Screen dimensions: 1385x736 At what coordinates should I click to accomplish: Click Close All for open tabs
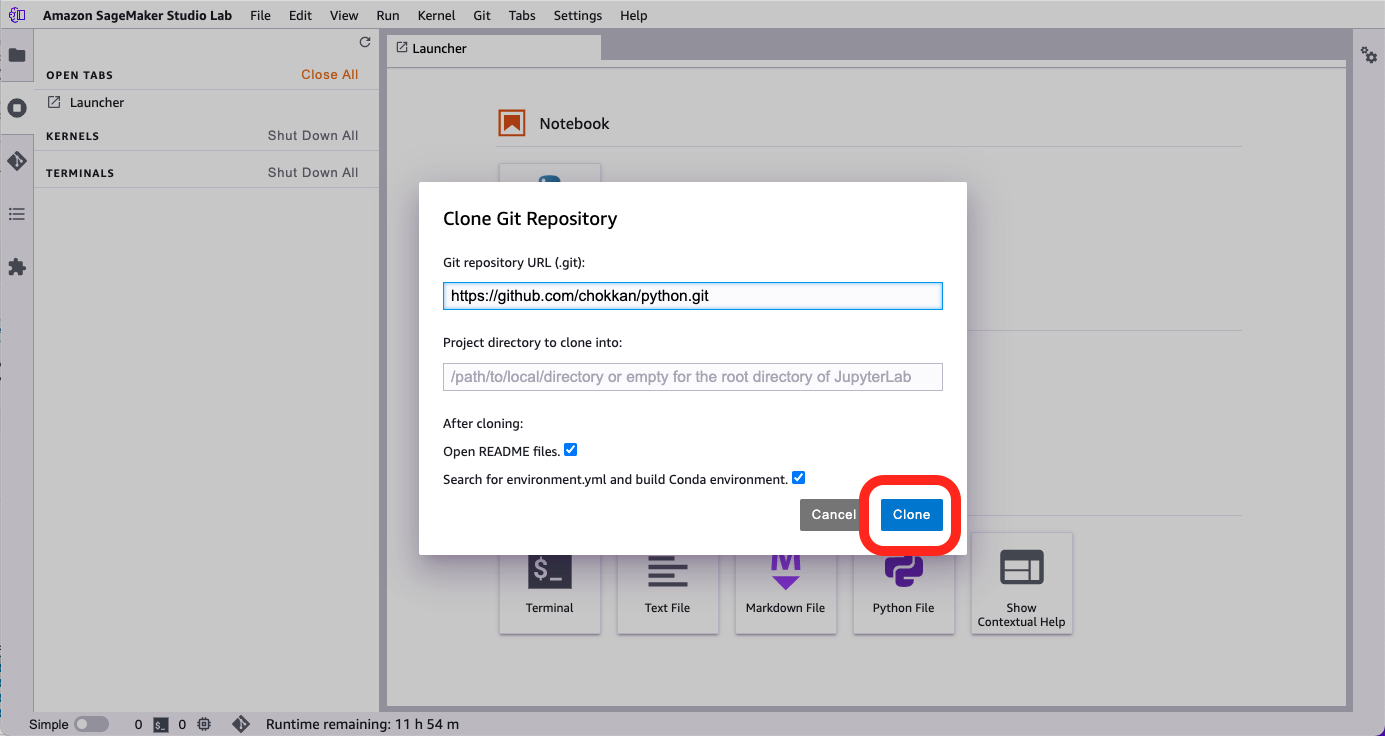(x=330, y=75)
